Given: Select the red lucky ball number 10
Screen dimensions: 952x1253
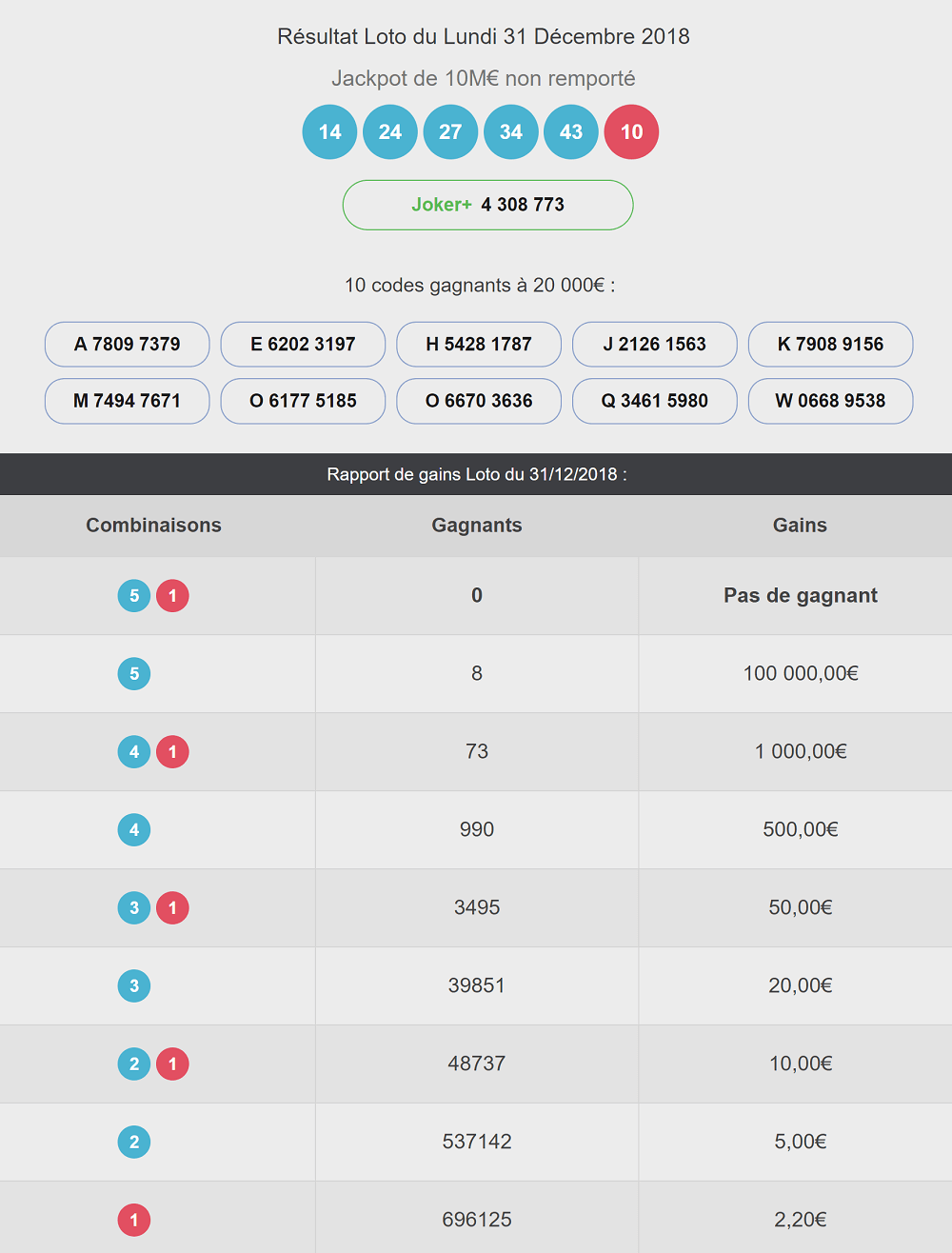Looking at the screenshot, I should pos(631,131).
